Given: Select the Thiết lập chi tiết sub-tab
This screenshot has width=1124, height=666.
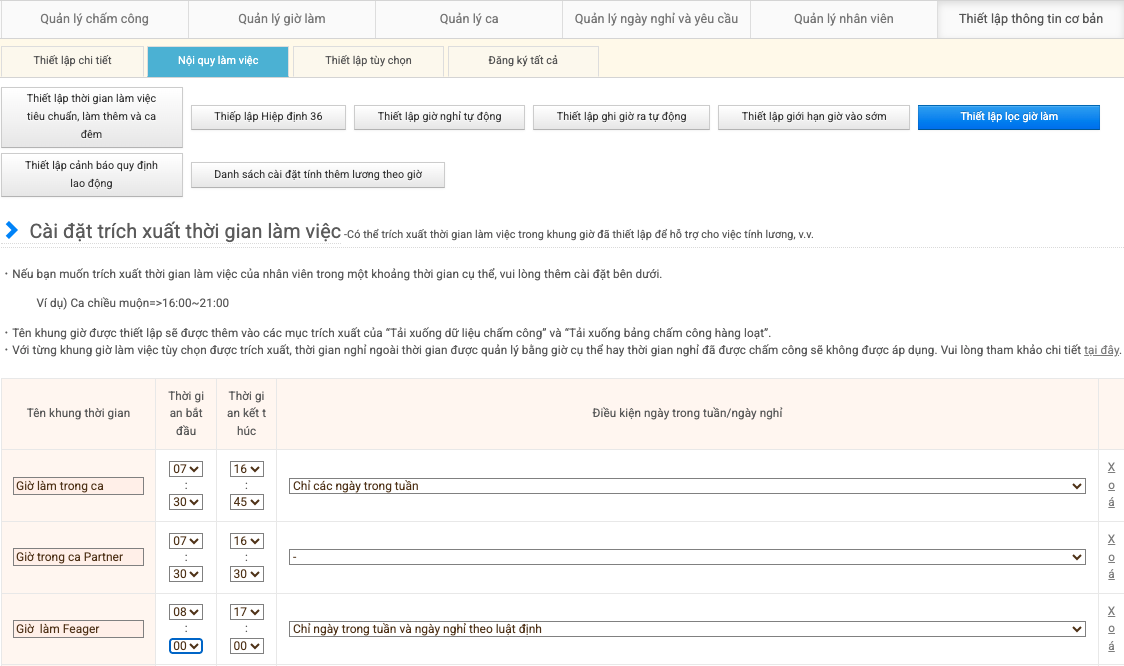Looking at the screenshot, I should (72, 61).
